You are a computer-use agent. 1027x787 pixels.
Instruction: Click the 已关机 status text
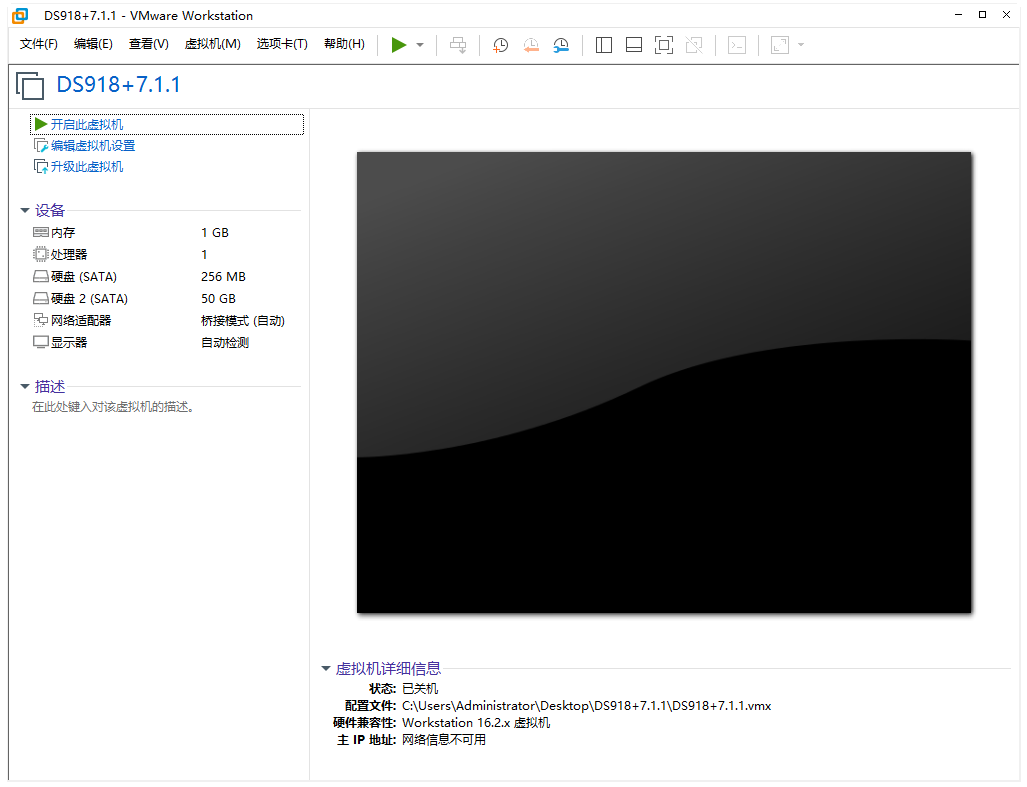pos(420,689)
